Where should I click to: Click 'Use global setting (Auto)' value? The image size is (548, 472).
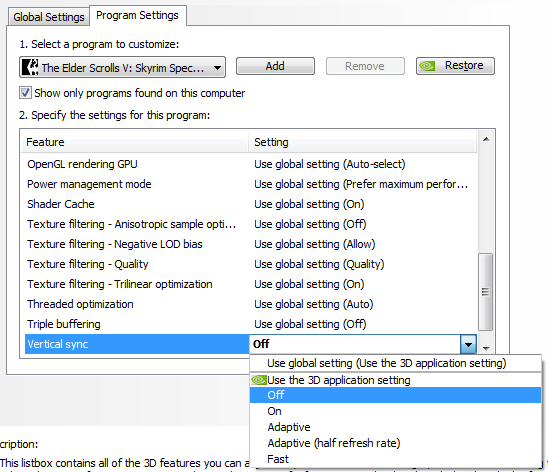click(x=313, y=304)
